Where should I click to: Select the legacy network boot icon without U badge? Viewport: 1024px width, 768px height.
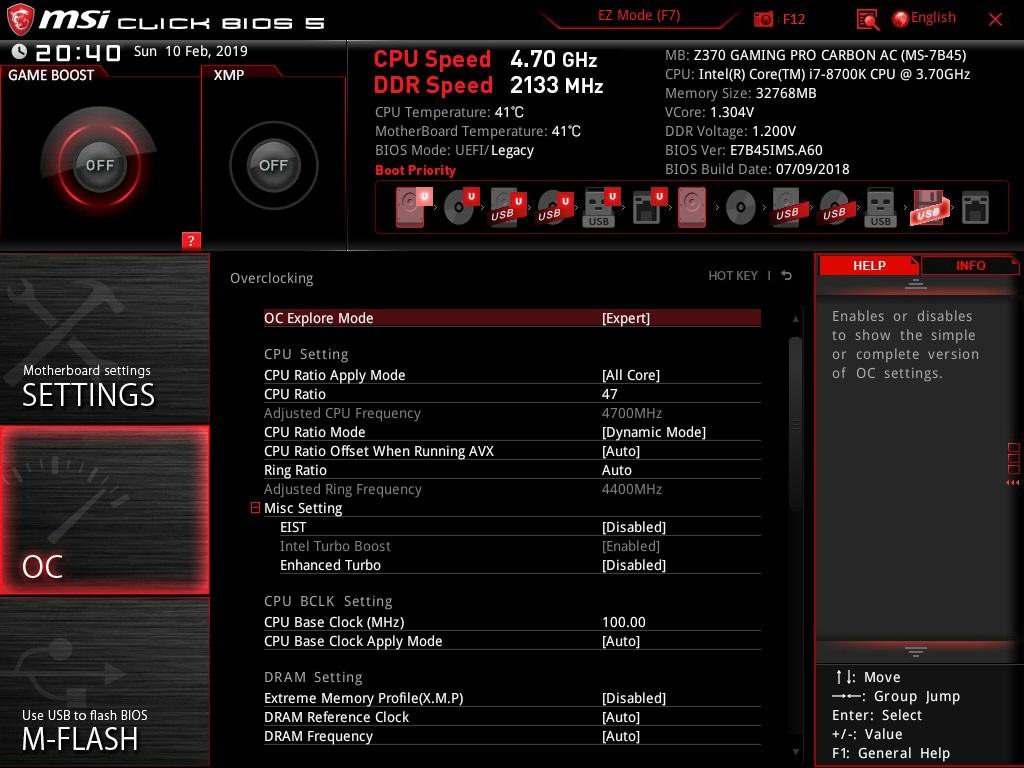pos(975,208)
